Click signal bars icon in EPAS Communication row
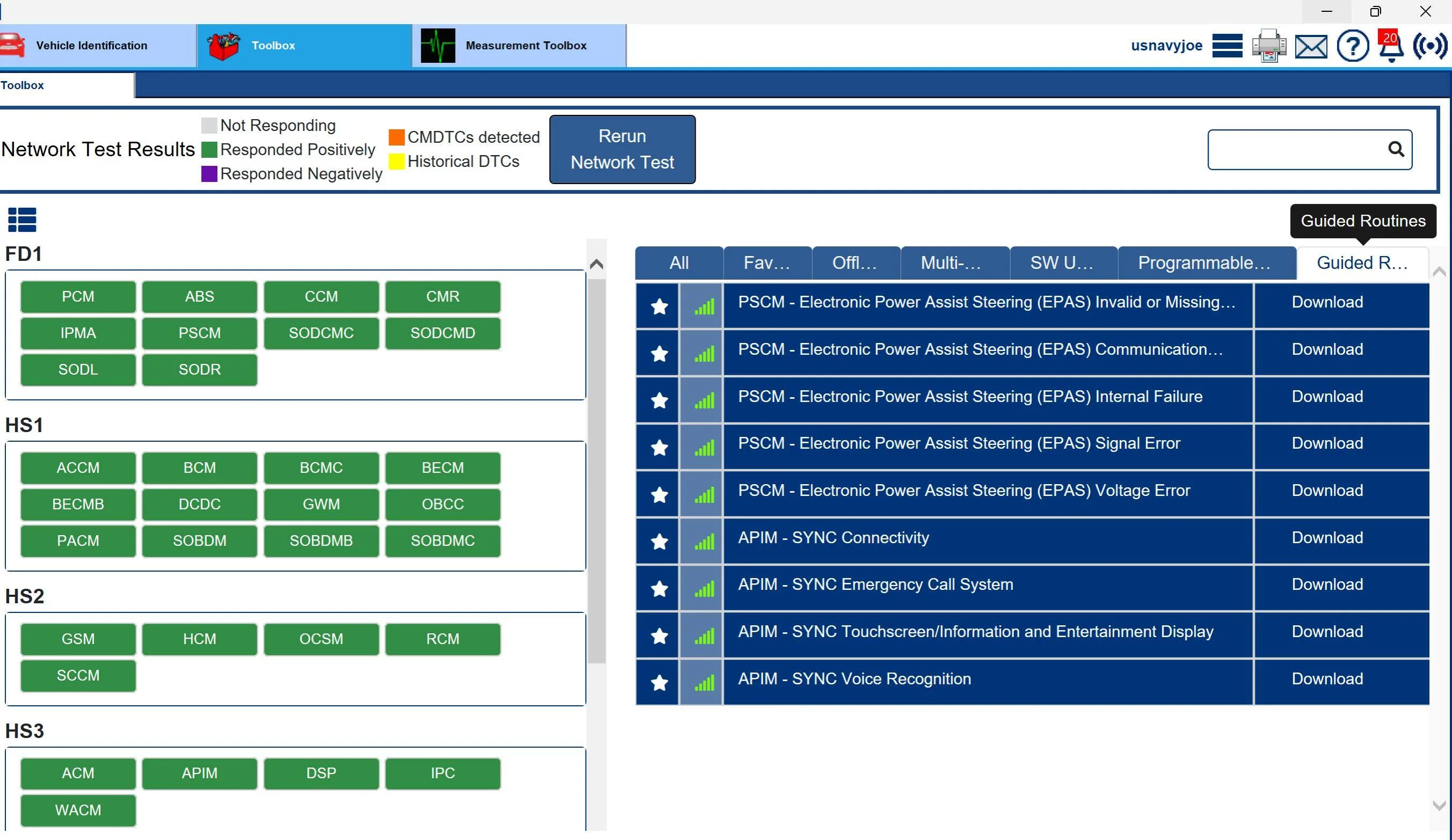 [704, 353]
